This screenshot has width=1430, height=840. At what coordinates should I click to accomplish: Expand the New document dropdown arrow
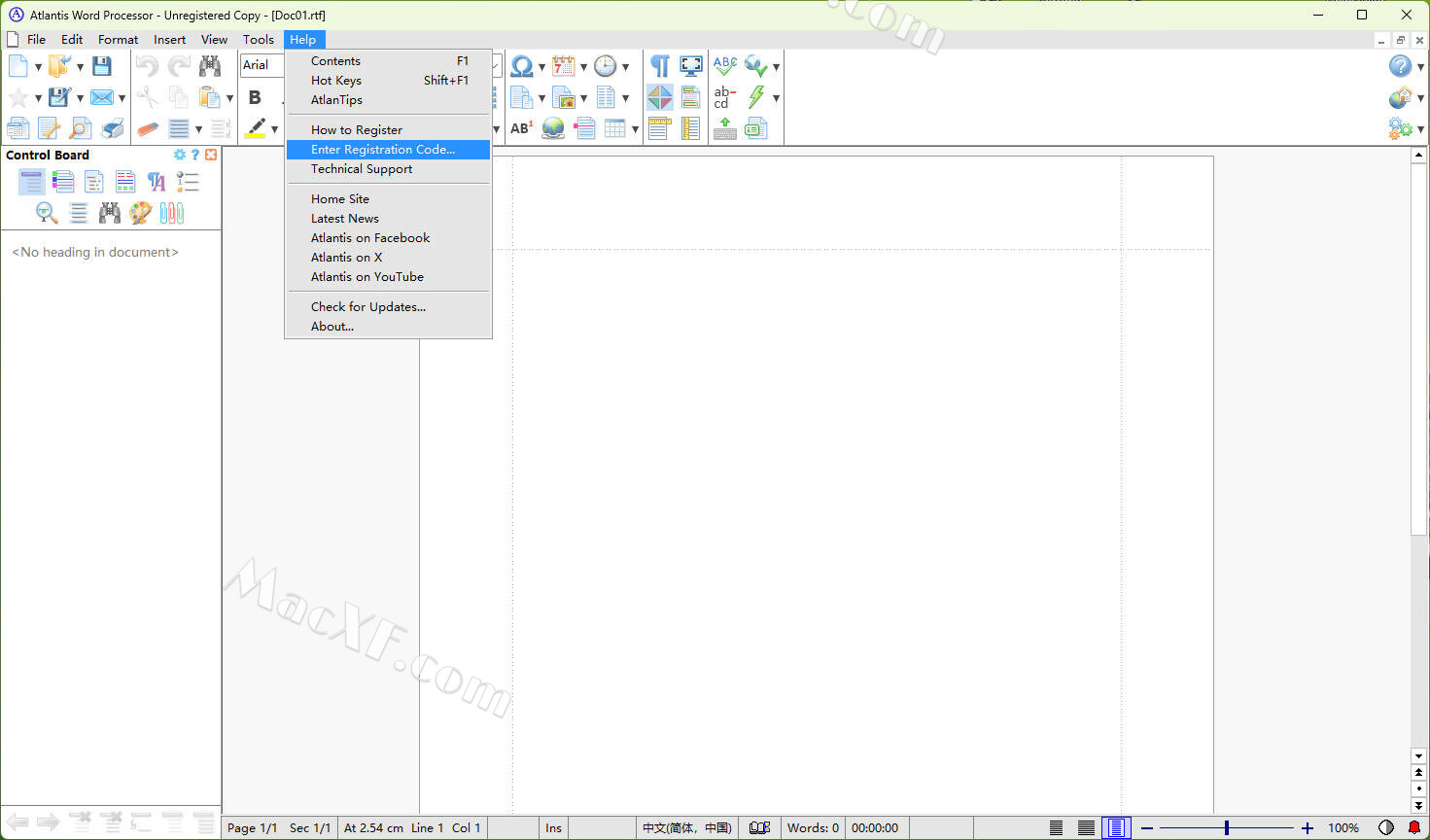click(x=38, y=67)
